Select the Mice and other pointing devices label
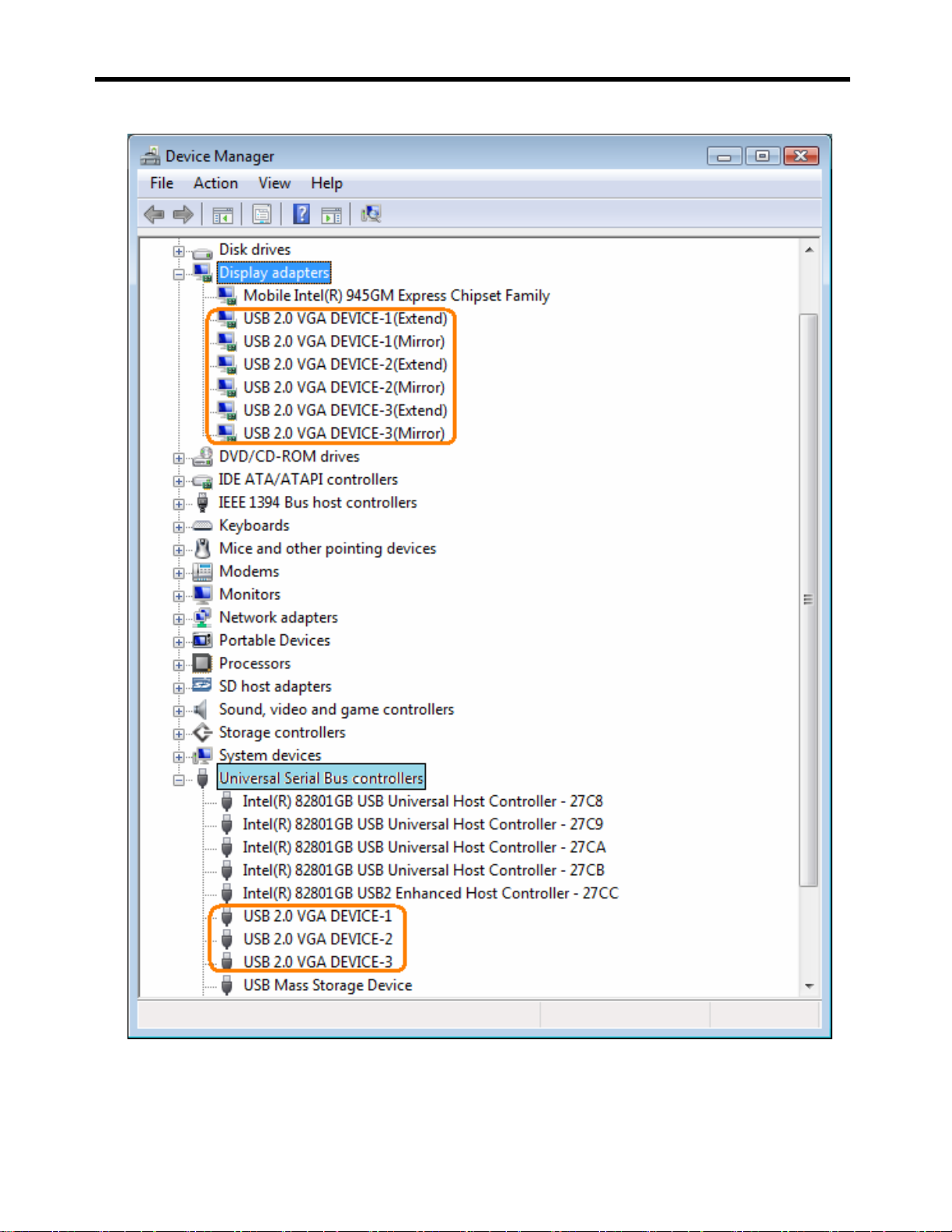The width and height of the screenshot is (952, 1232). 327,549
